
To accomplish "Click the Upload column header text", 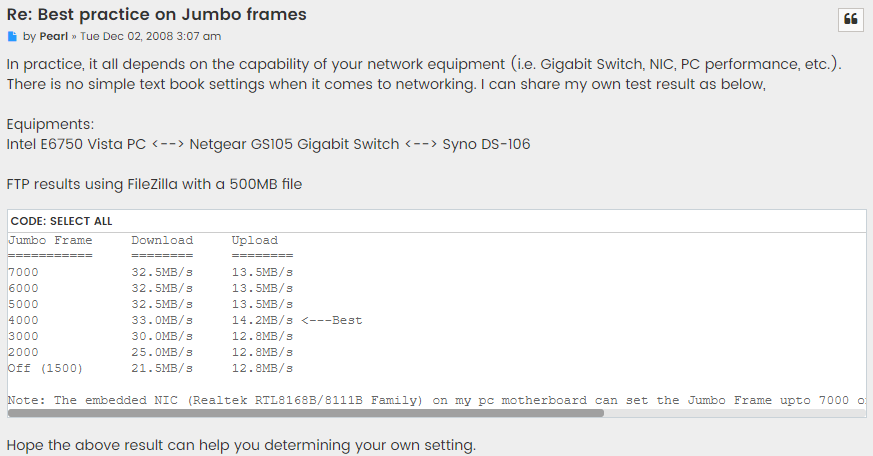I will [x=254, y=241].
